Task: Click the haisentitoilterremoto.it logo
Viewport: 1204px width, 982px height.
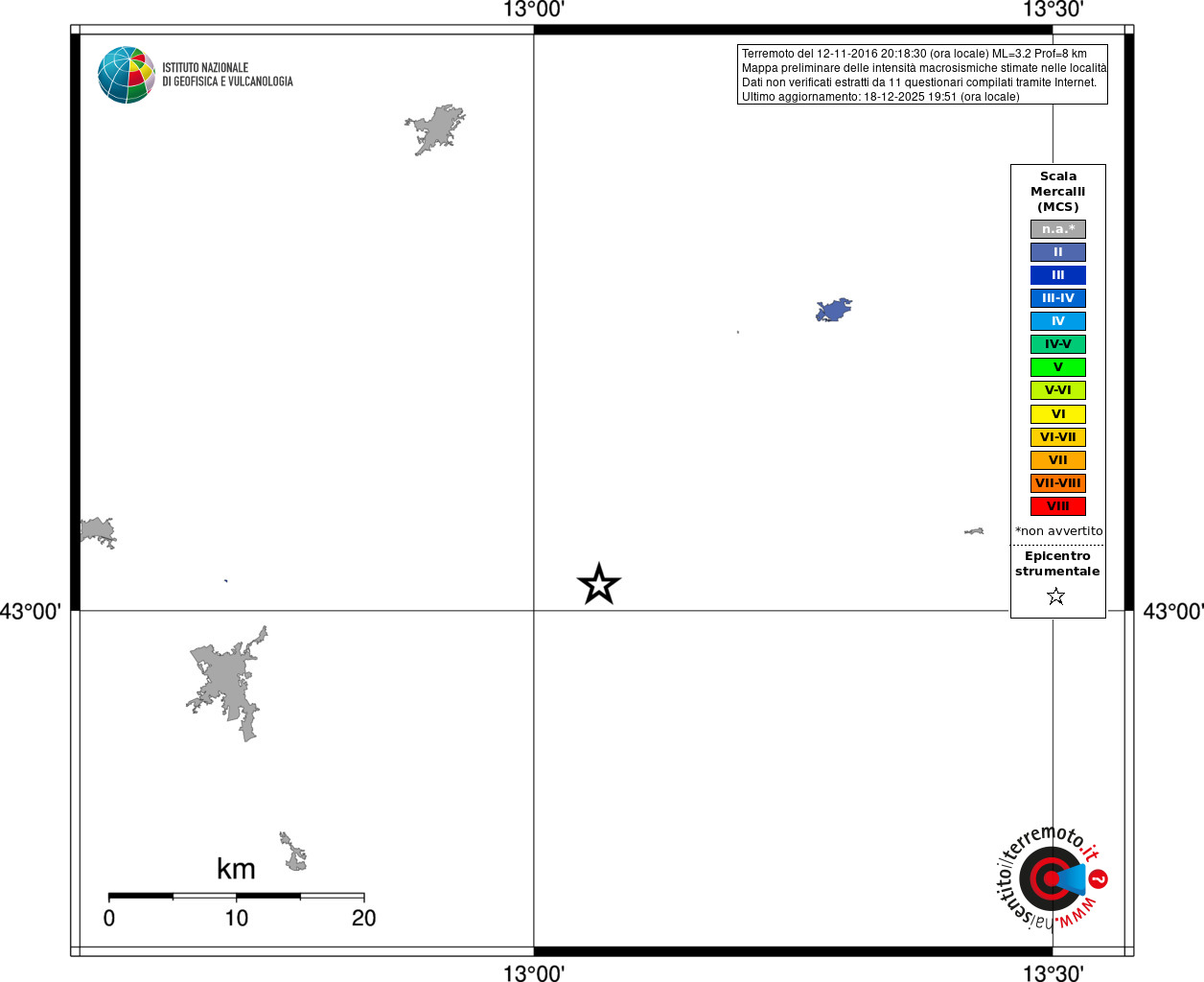Action: click(x=1053, y=877)
